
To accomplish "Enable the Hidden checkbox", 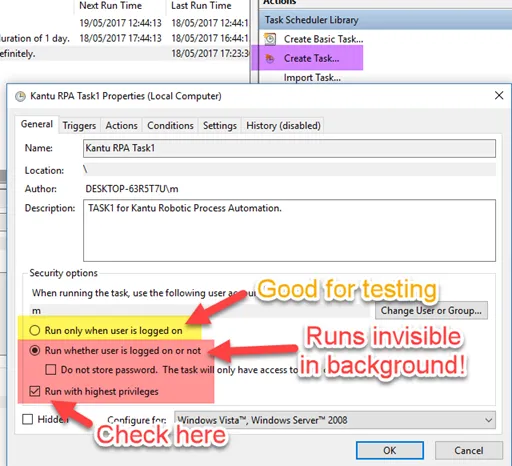I will 28,419.
